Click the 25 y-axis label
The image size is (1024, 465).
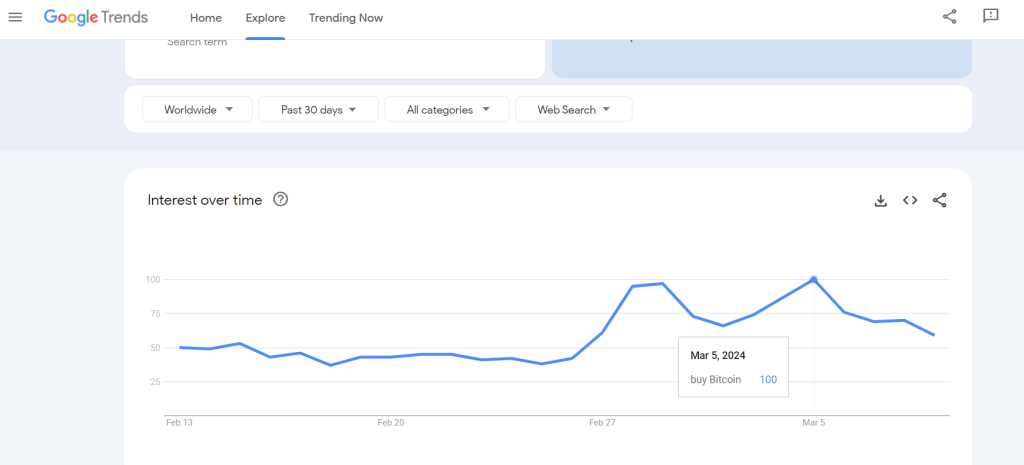pos(155,381)
